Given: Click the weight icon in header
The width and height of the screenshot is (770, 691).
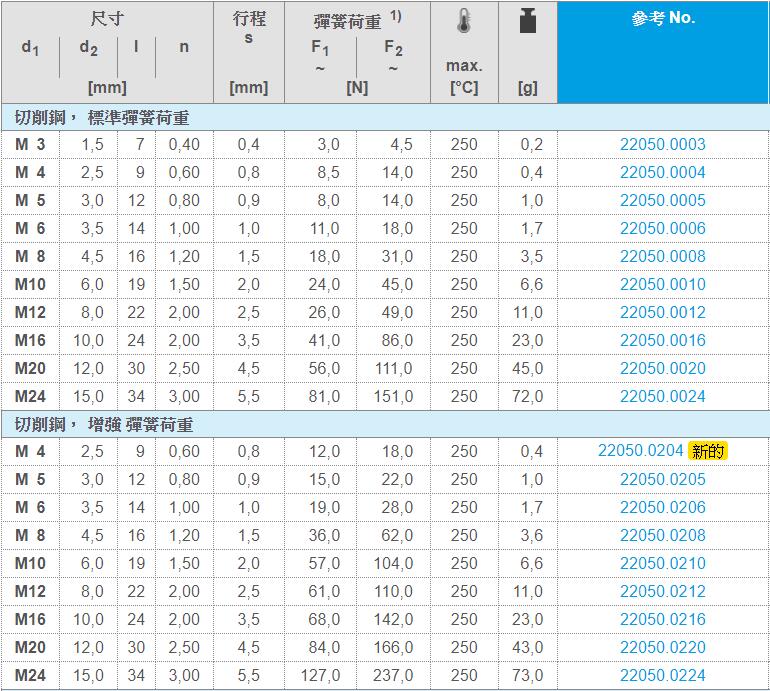Looking at the screenshot, I should (527, 22).
